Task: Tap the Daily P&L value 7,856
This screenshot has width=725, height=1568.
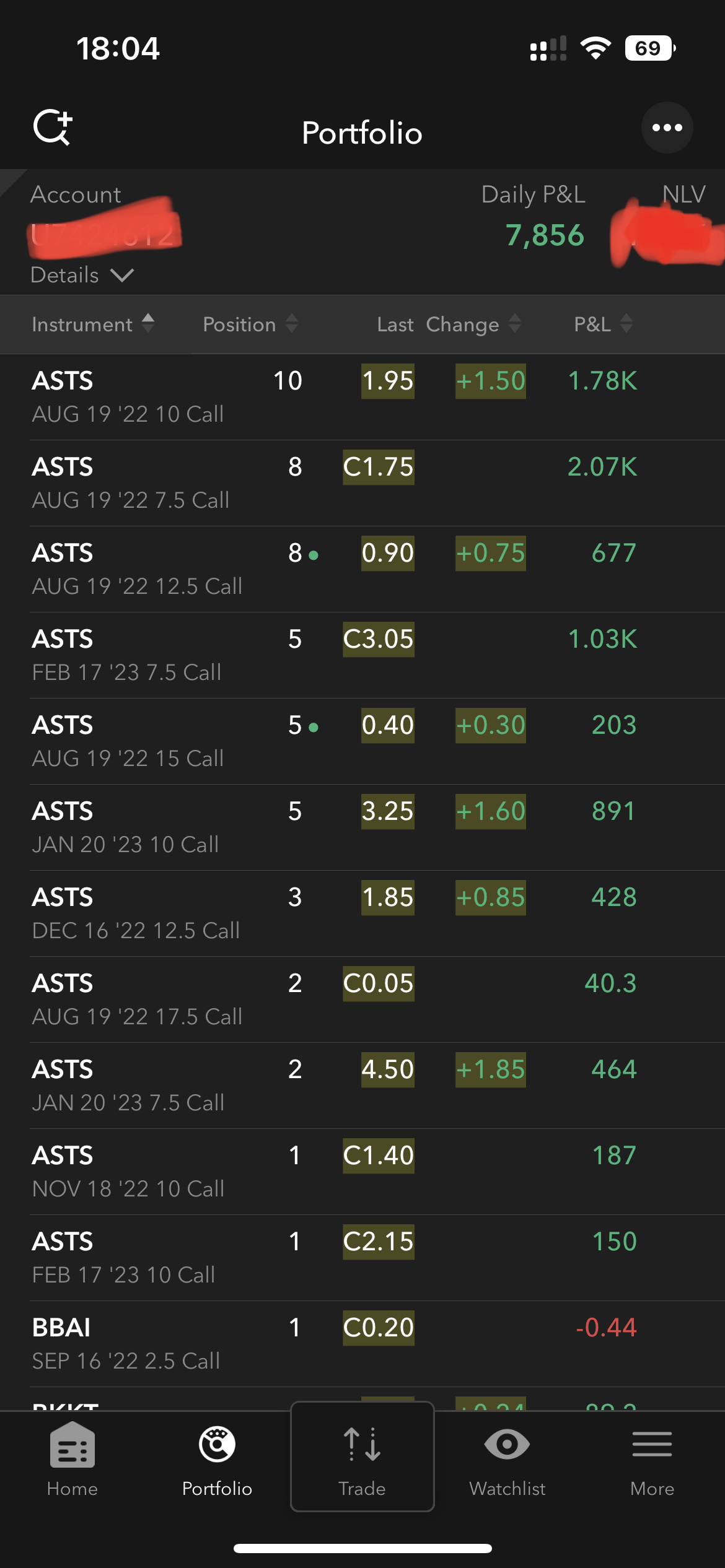Action: coord(545,235)
